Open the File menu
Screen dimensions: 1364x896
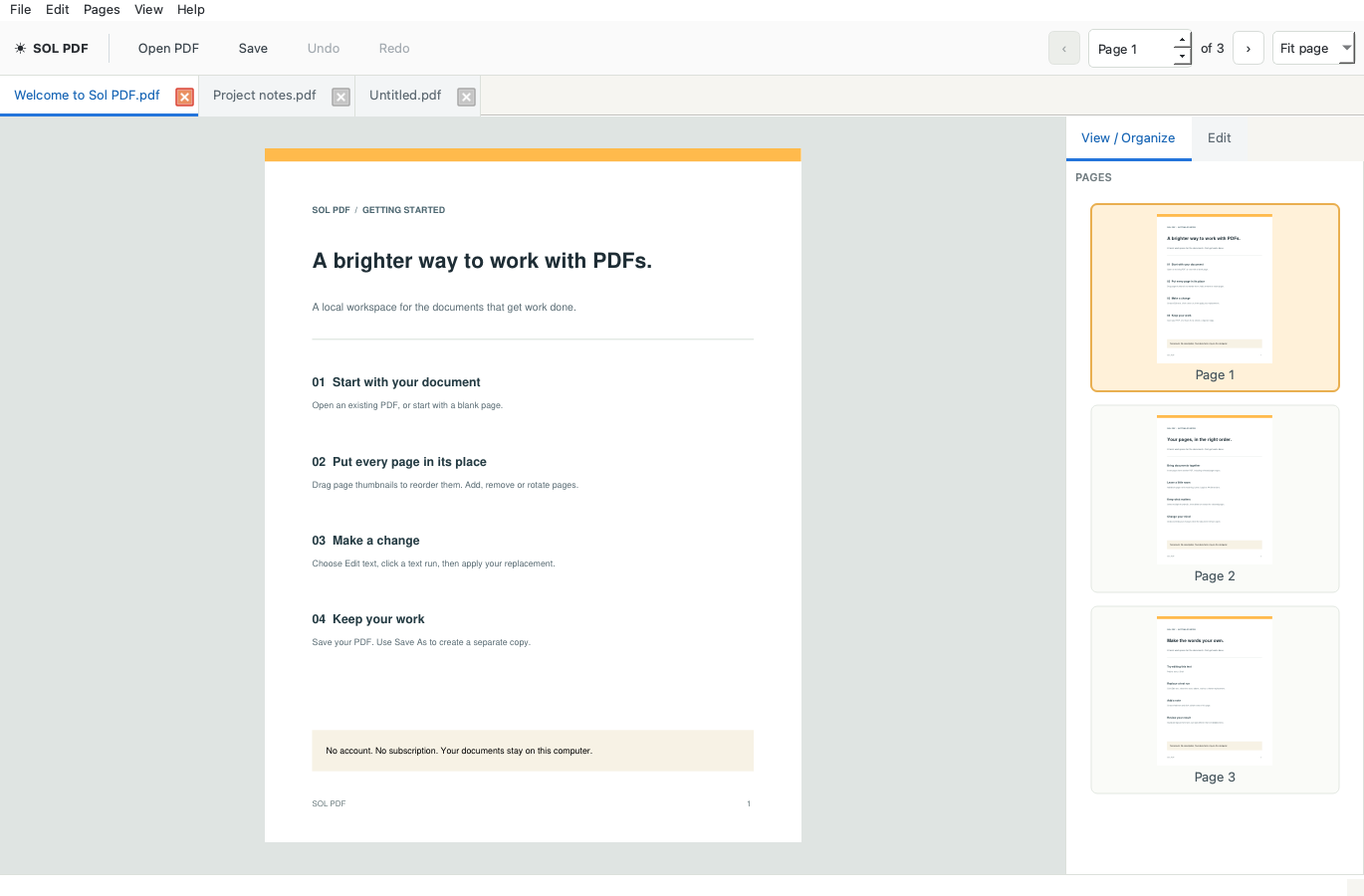[x=21, y=10]
